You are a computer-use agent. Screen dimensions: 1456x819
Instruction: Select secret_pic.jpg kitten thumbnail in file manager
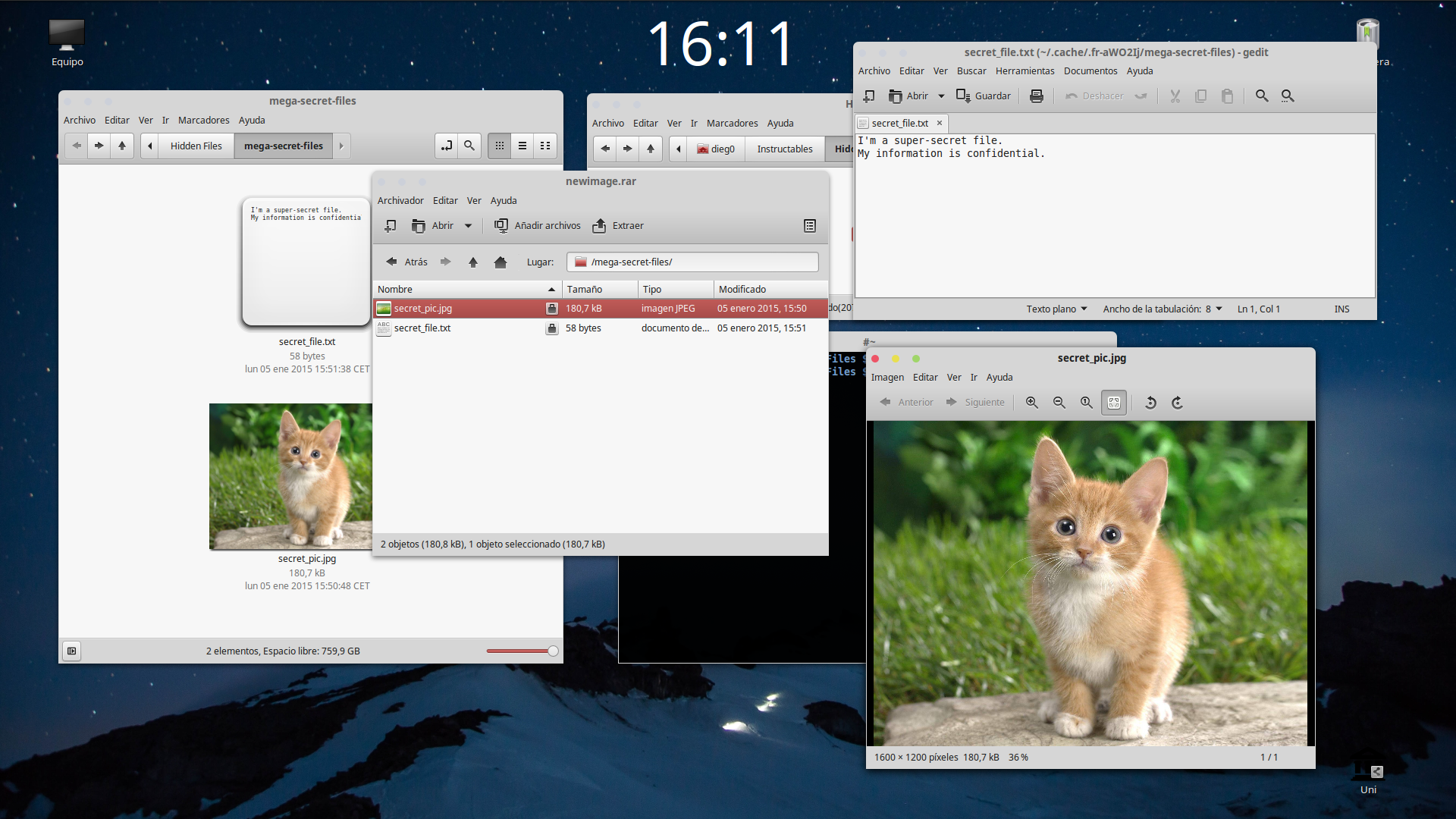coord(291,476)
